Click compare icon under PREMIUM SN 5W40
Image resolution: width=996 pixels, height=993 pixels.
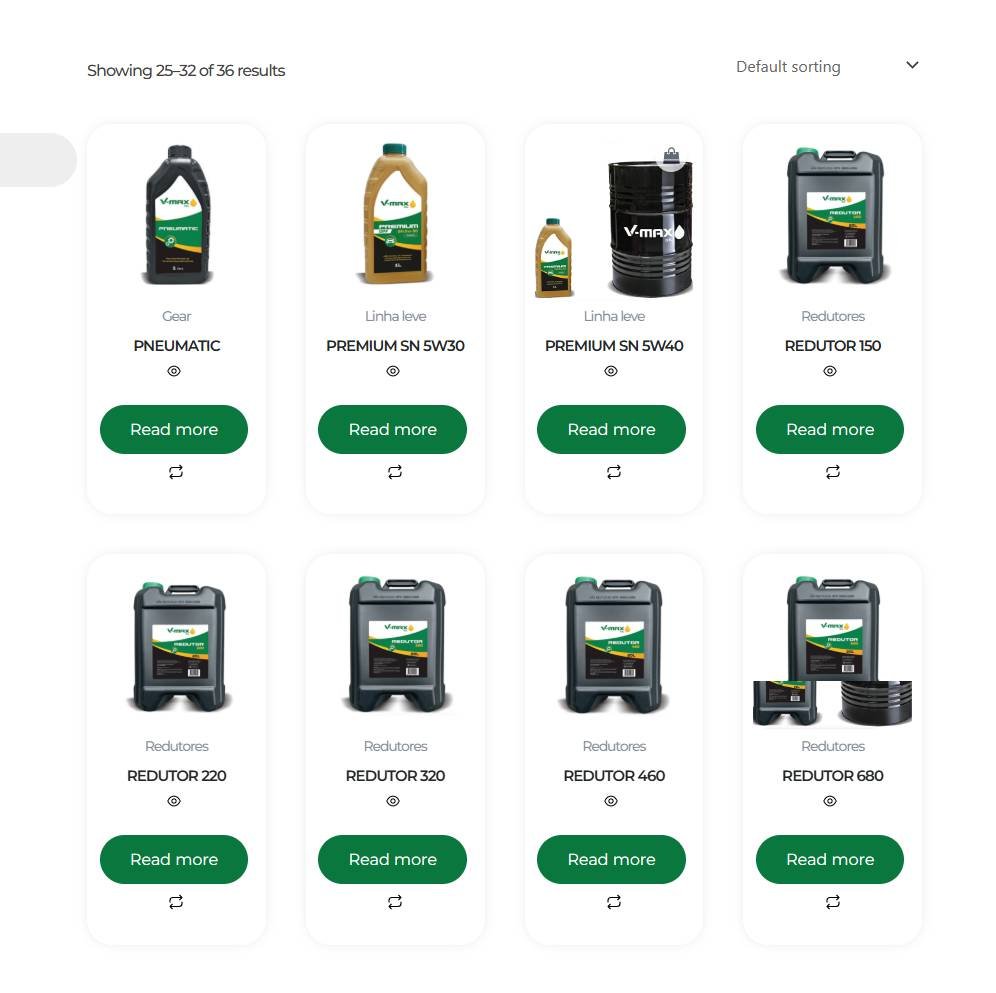(x=614, y=472)
